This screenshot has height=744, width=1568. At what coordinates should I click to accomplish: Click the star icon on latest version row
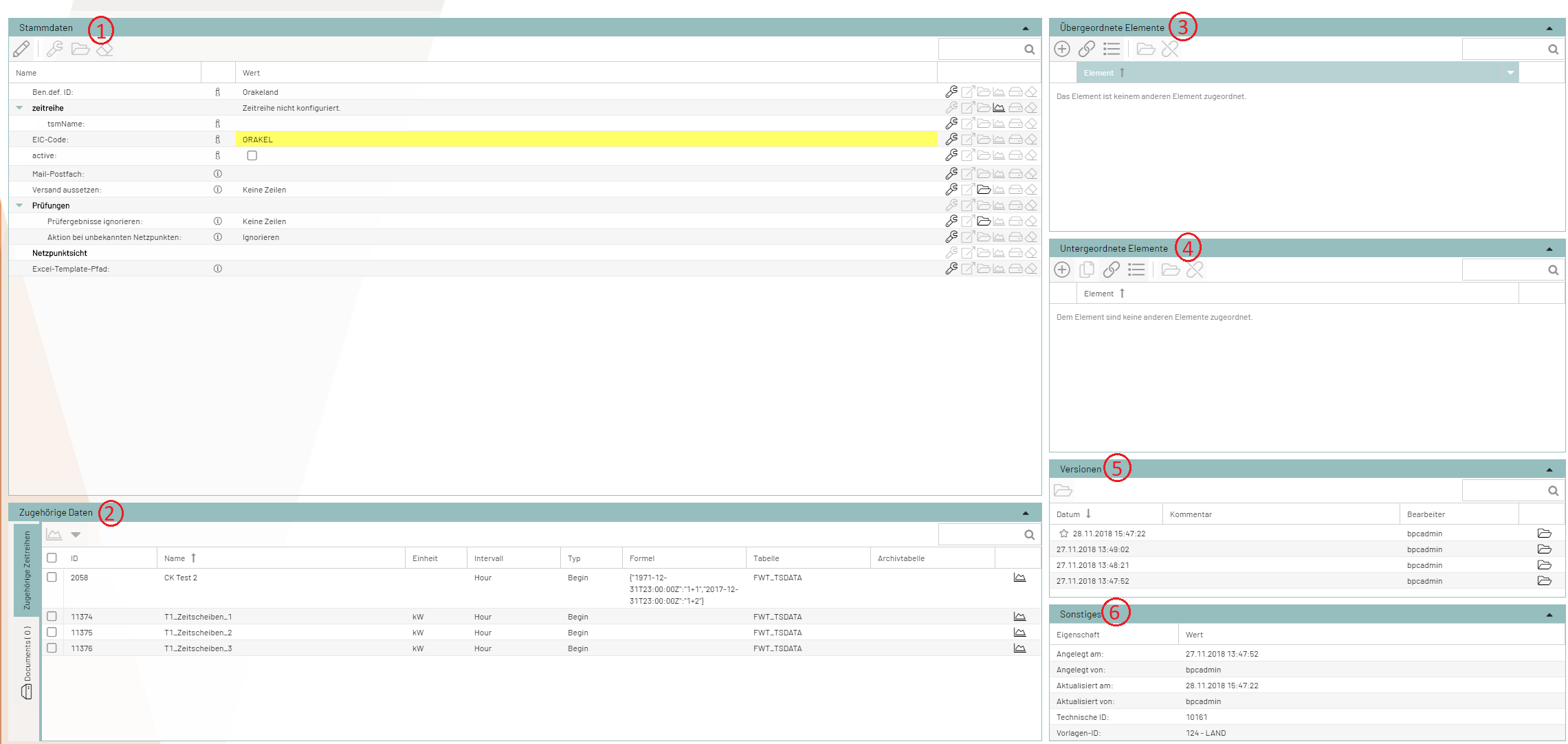coord(1064,534)
